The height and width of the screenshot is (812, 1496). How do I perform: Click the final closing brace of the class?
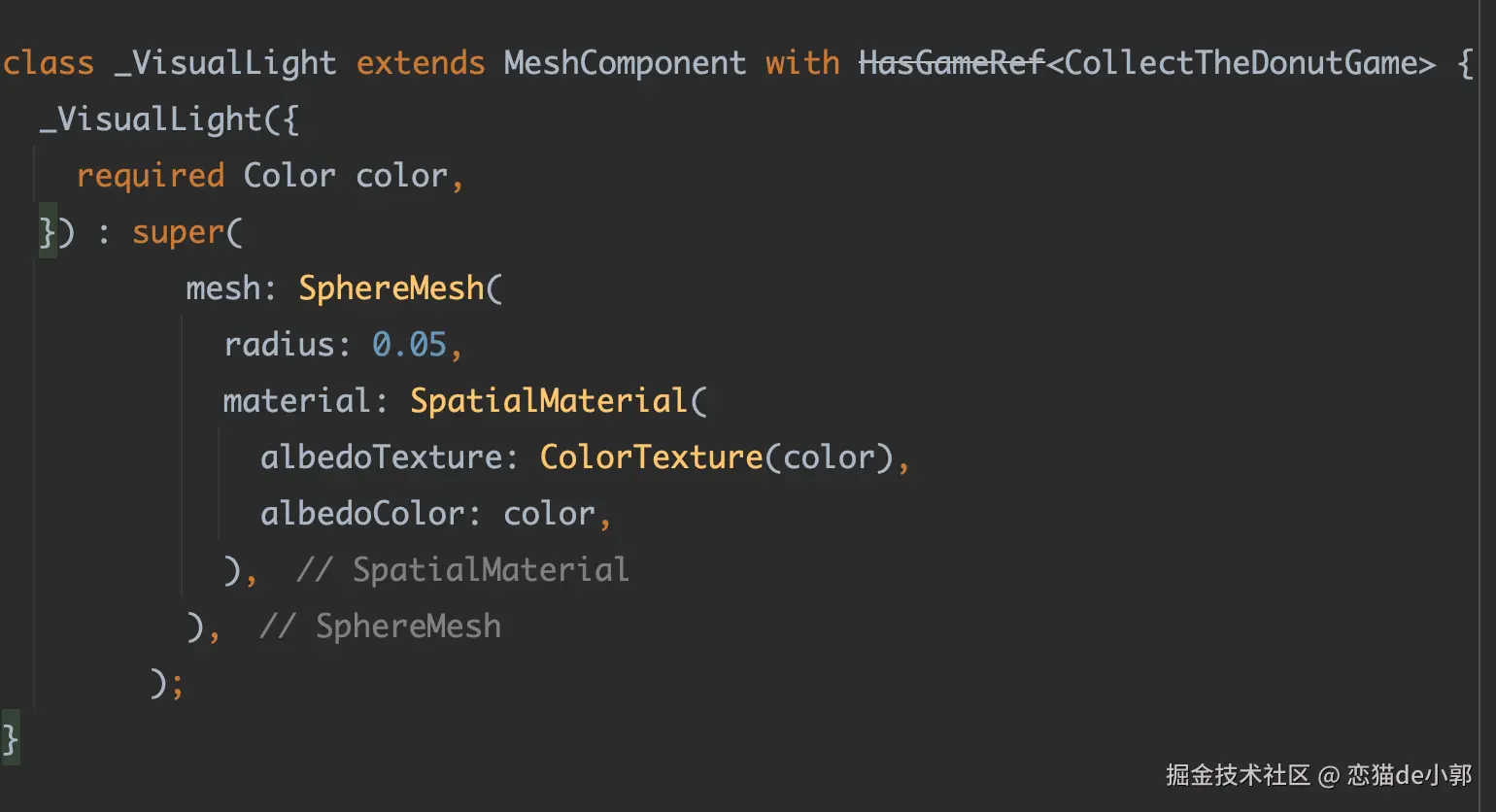click(11, 740)
